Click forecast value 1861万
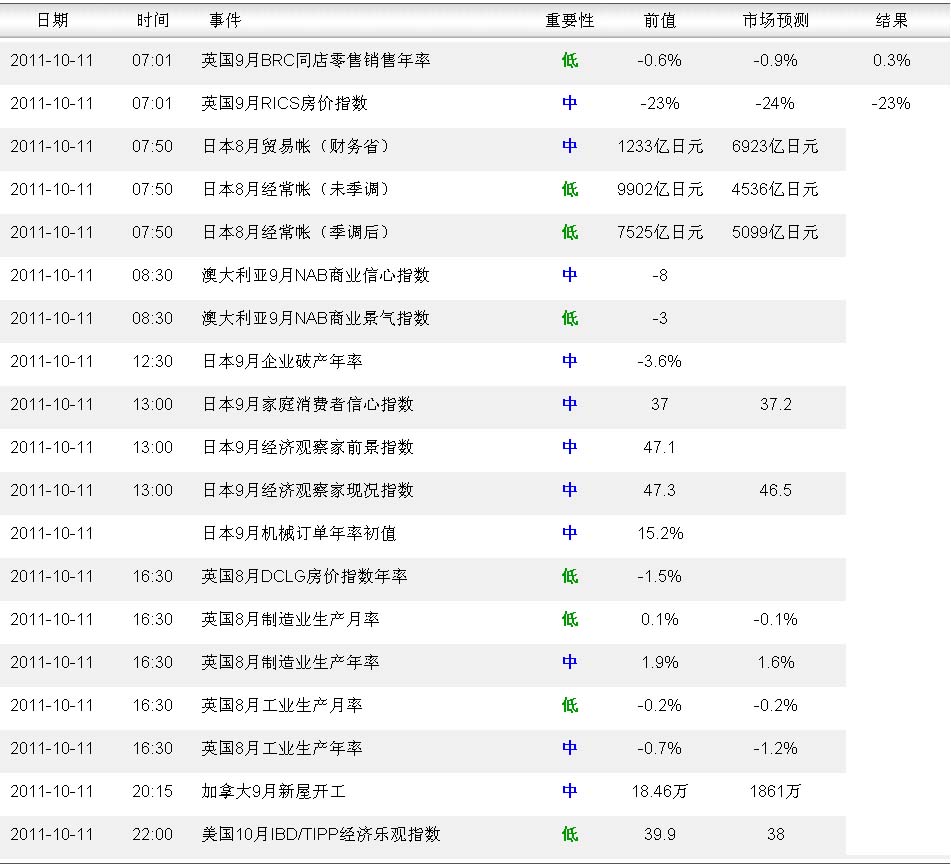Viewport: 951px width, 866px height. [x=776, y=792]
